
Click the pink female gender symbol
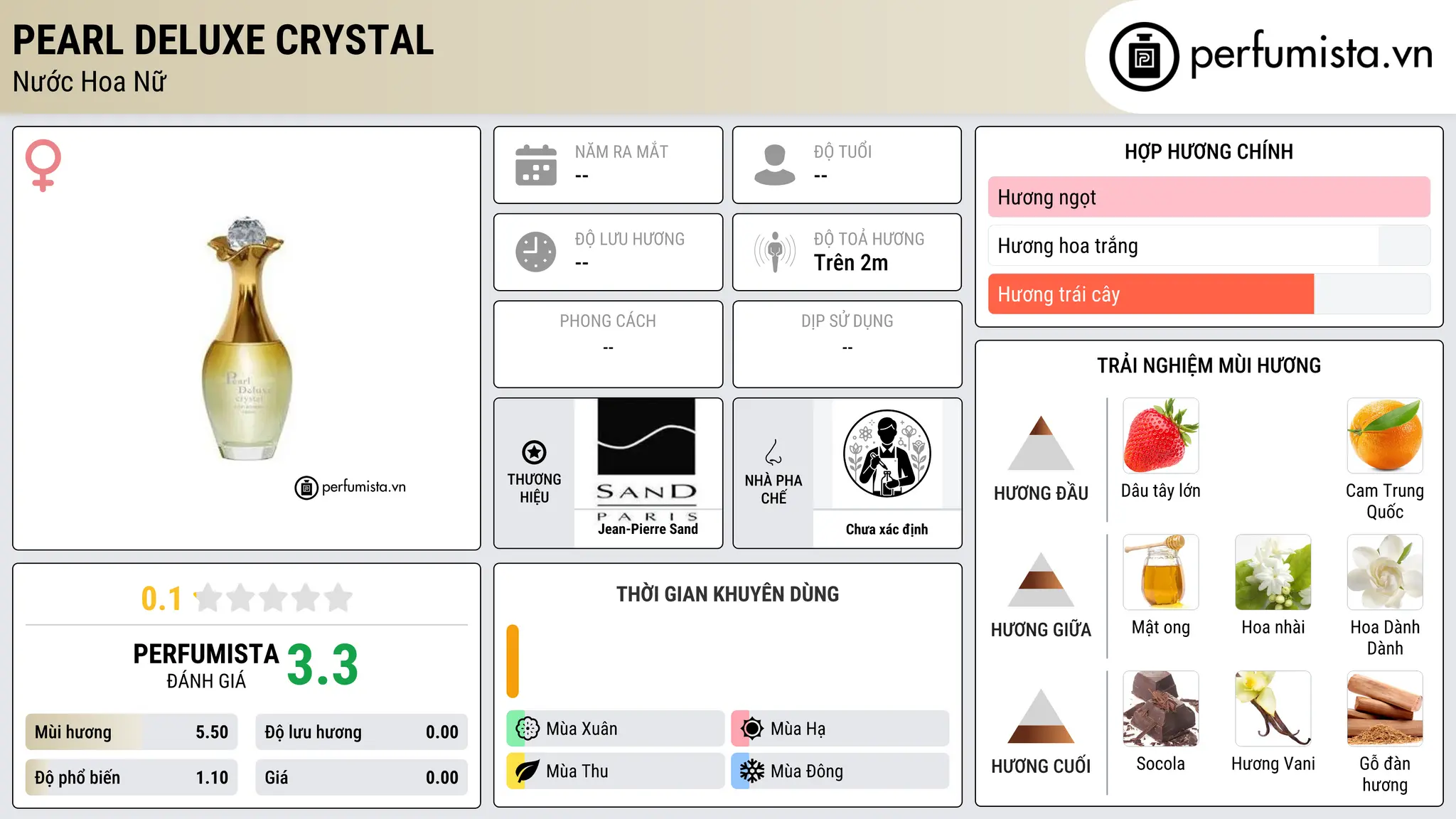coord(43,165)
